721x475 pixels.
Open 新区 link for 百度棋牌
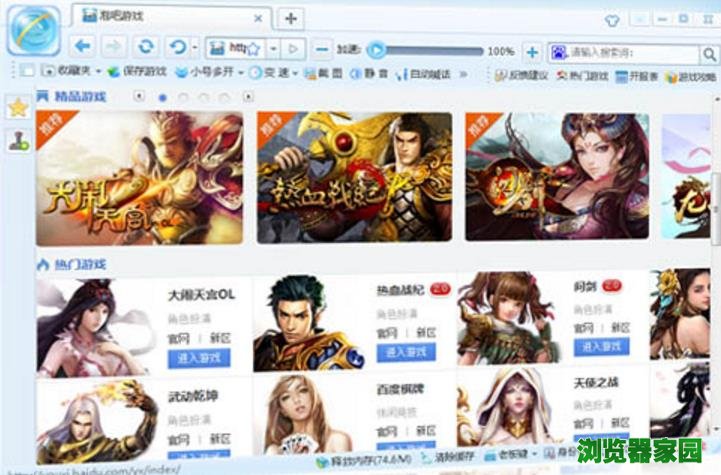tap(426, 431)
